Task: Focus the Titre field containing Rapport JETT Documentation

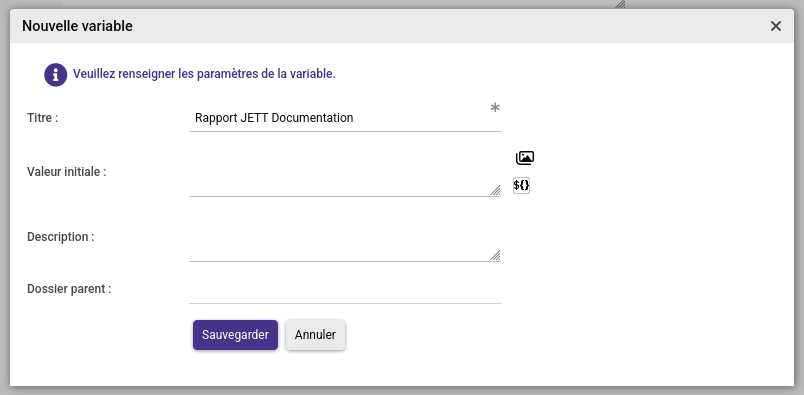Action: pos(345,118)
